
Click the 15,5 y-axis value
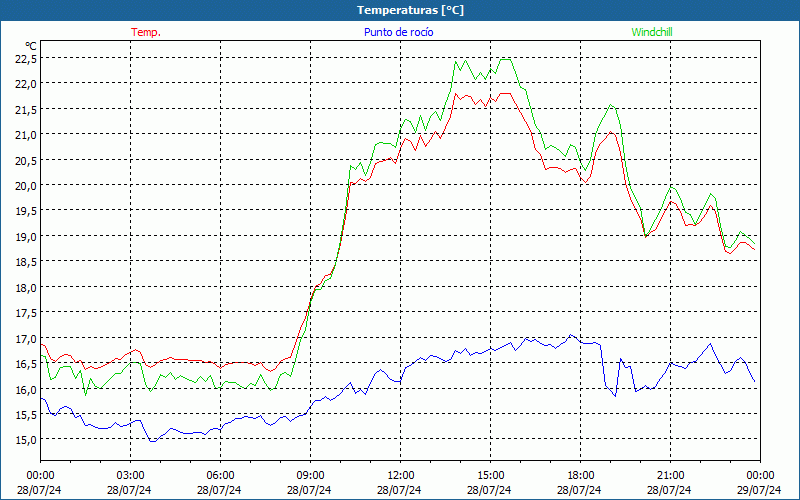(x=26, y=414)
